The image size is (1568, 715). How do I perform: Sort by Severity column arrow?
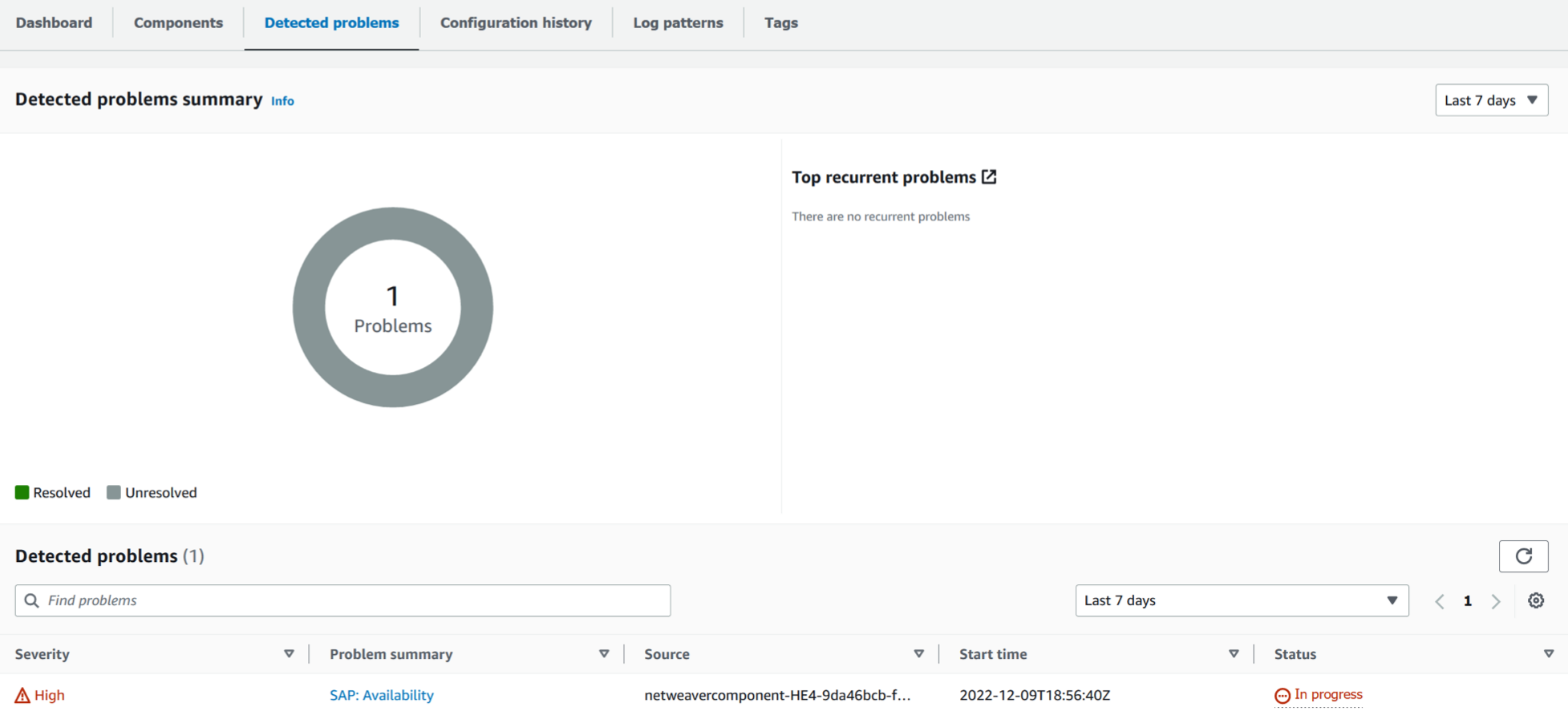click(x=289, y=654)
